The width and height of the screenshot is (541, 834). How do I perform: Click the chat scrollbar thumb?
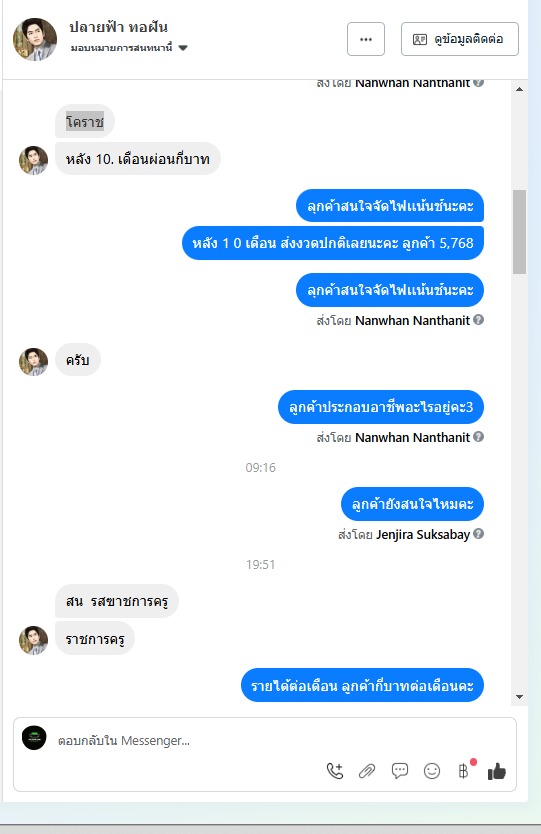coord(519,231)
